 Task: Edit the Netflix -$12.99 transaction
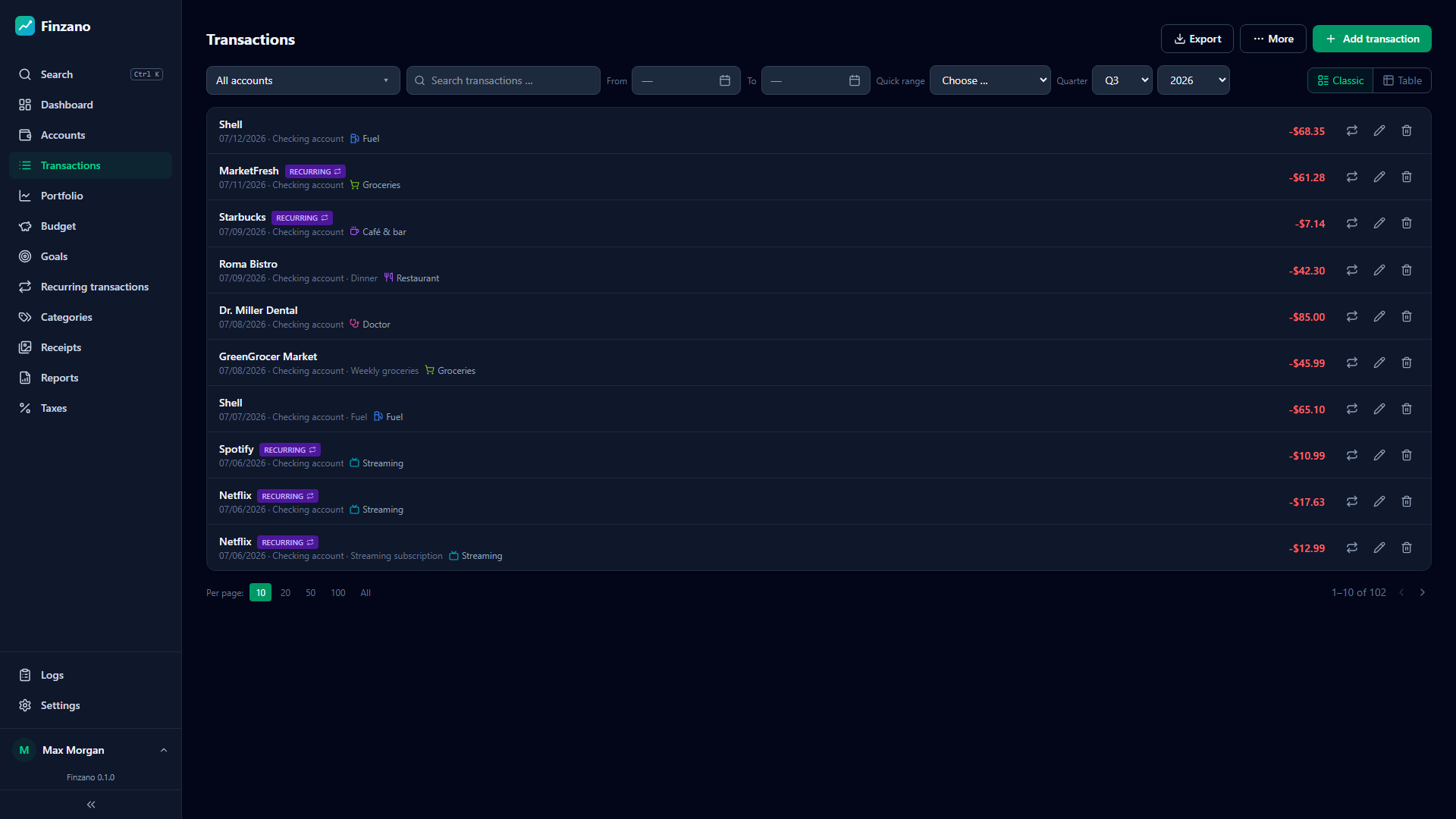click(x=1379, y=548)
